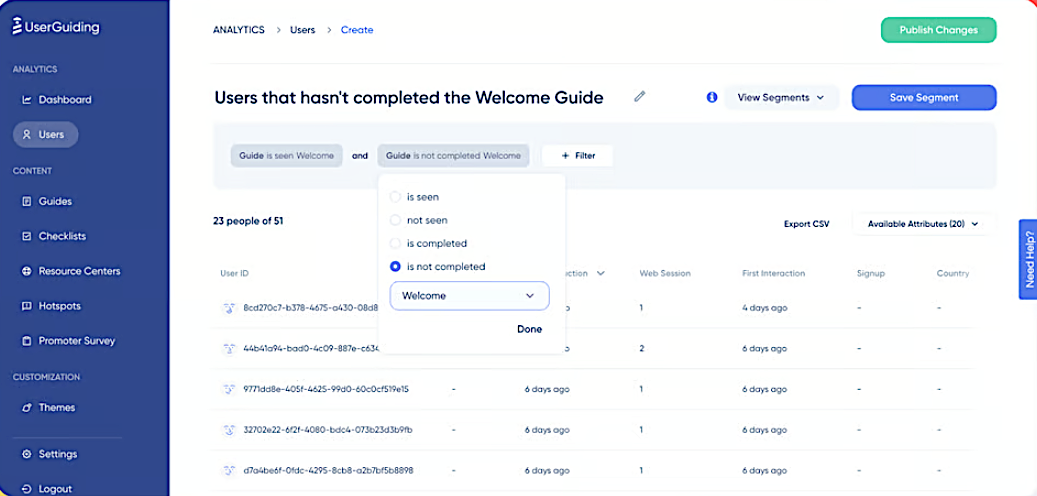Add a new filter with + Filter
Screen dimensions: 1037x496
pyautogui.click(x=577, y=156)
